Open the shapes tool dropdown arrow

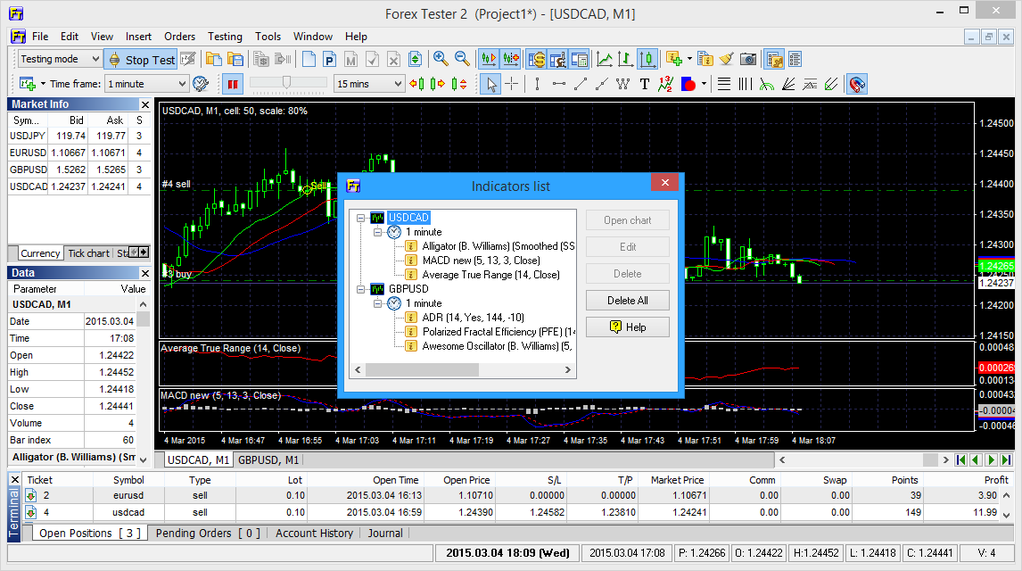(x=704, y=84)
